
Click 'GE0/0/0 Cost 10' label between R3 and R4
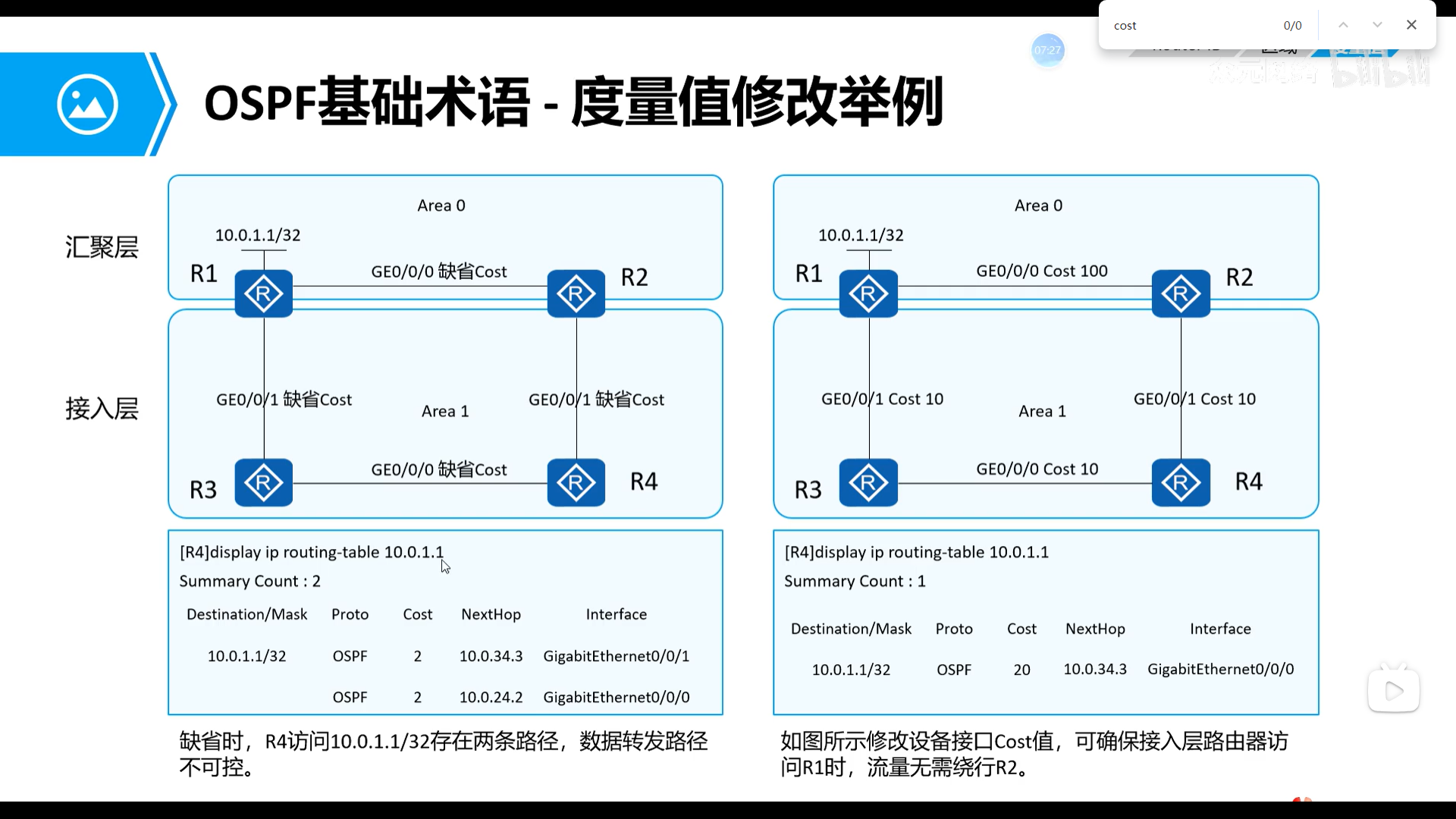[1037, 469]
